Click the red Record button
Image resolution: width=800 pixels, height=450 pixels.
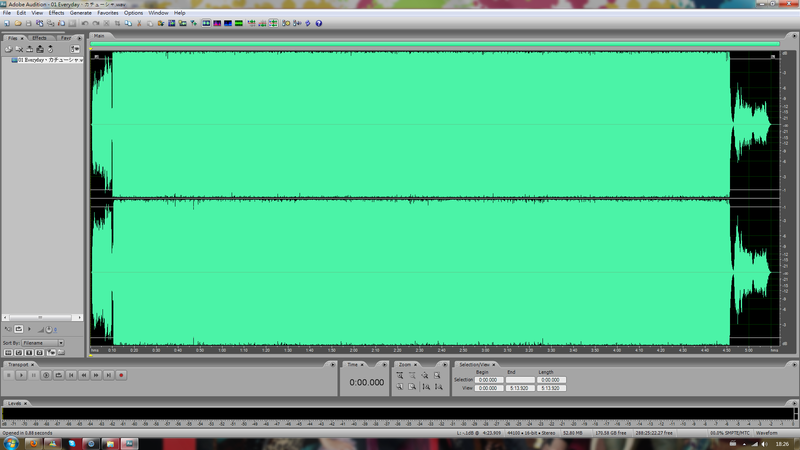[121, 375]
